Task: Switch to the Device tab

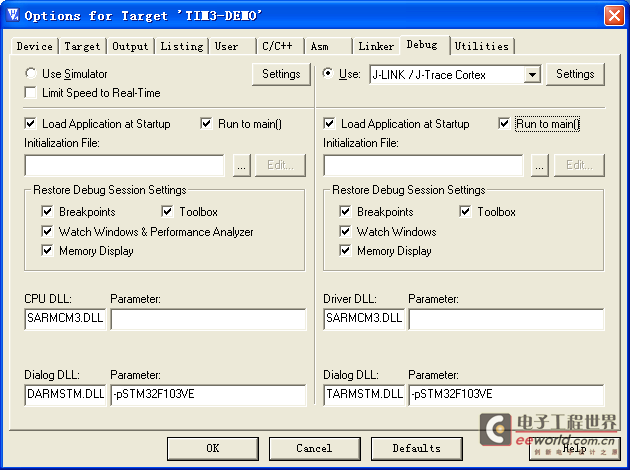Action: (35, 46)
